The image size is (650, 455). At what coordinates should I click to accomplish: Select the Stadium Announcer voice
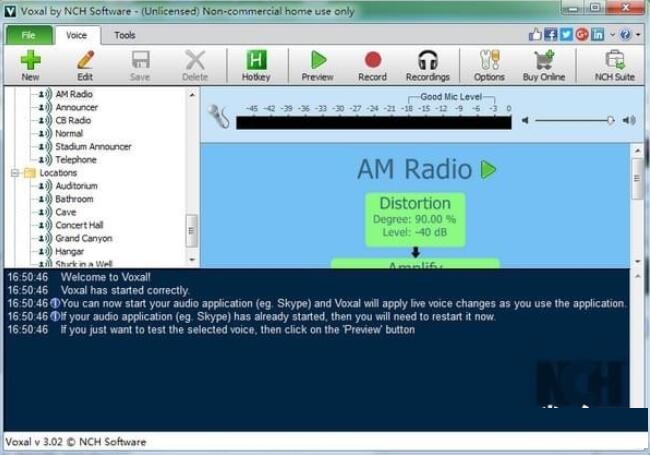93,146
